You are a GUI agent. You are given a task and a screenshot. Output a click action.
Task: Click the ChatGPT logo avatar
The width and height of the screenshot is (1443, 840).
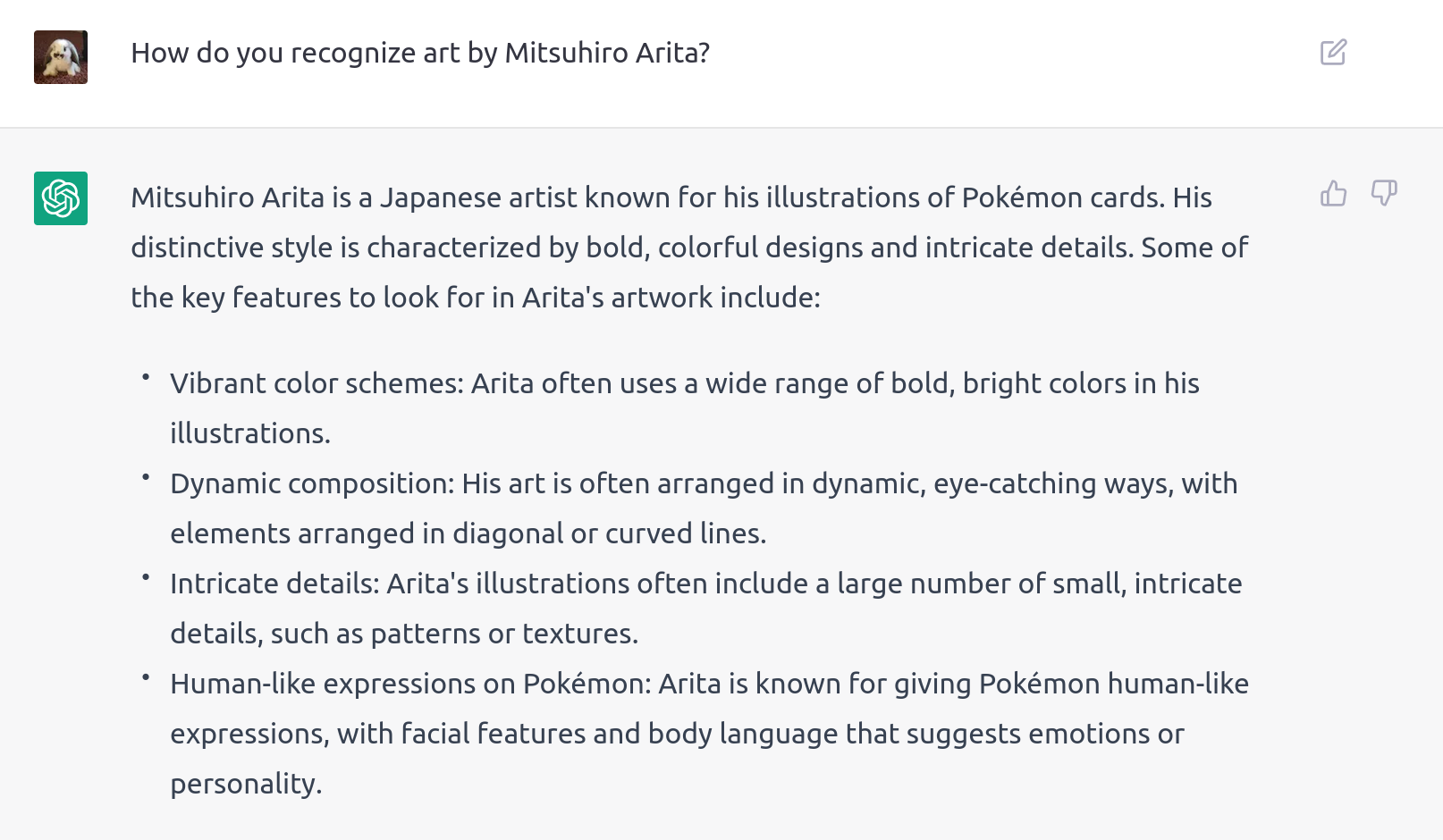[x=61, y=198]
